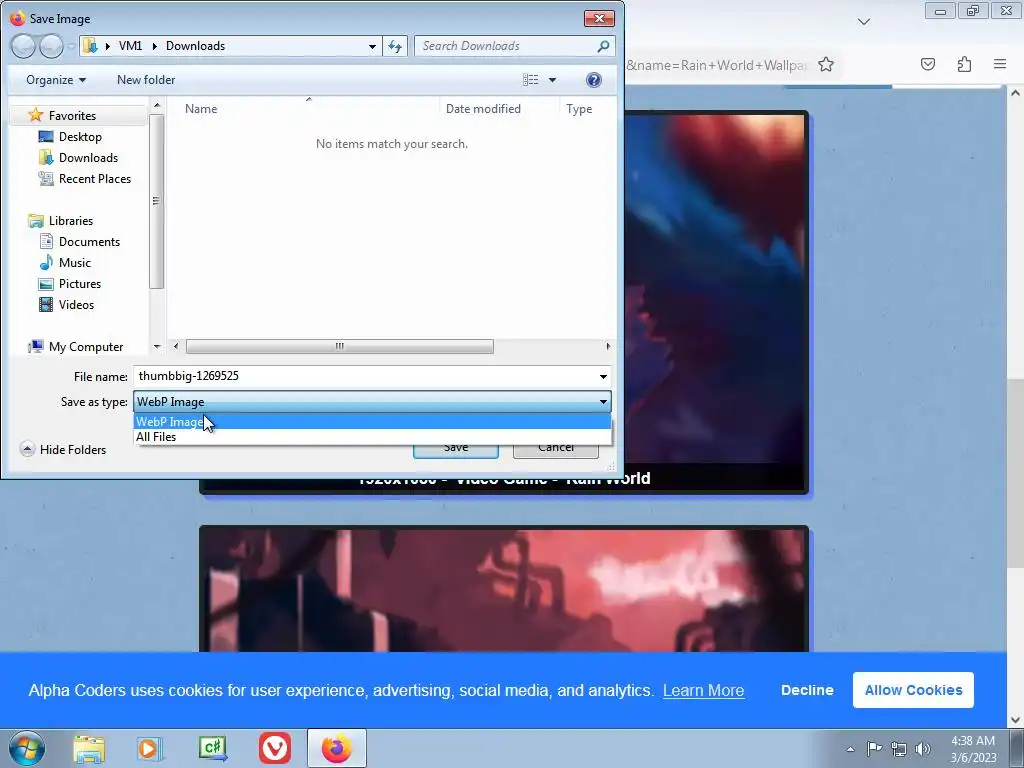
Task: Click the change view icon
Action: (x=530, y=80)
